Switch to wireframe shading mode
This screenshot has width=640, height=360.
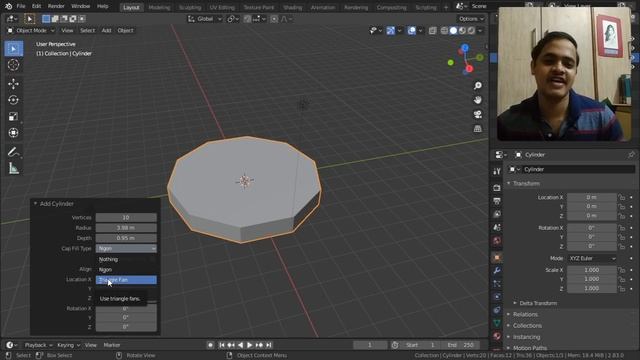(444, 31)
